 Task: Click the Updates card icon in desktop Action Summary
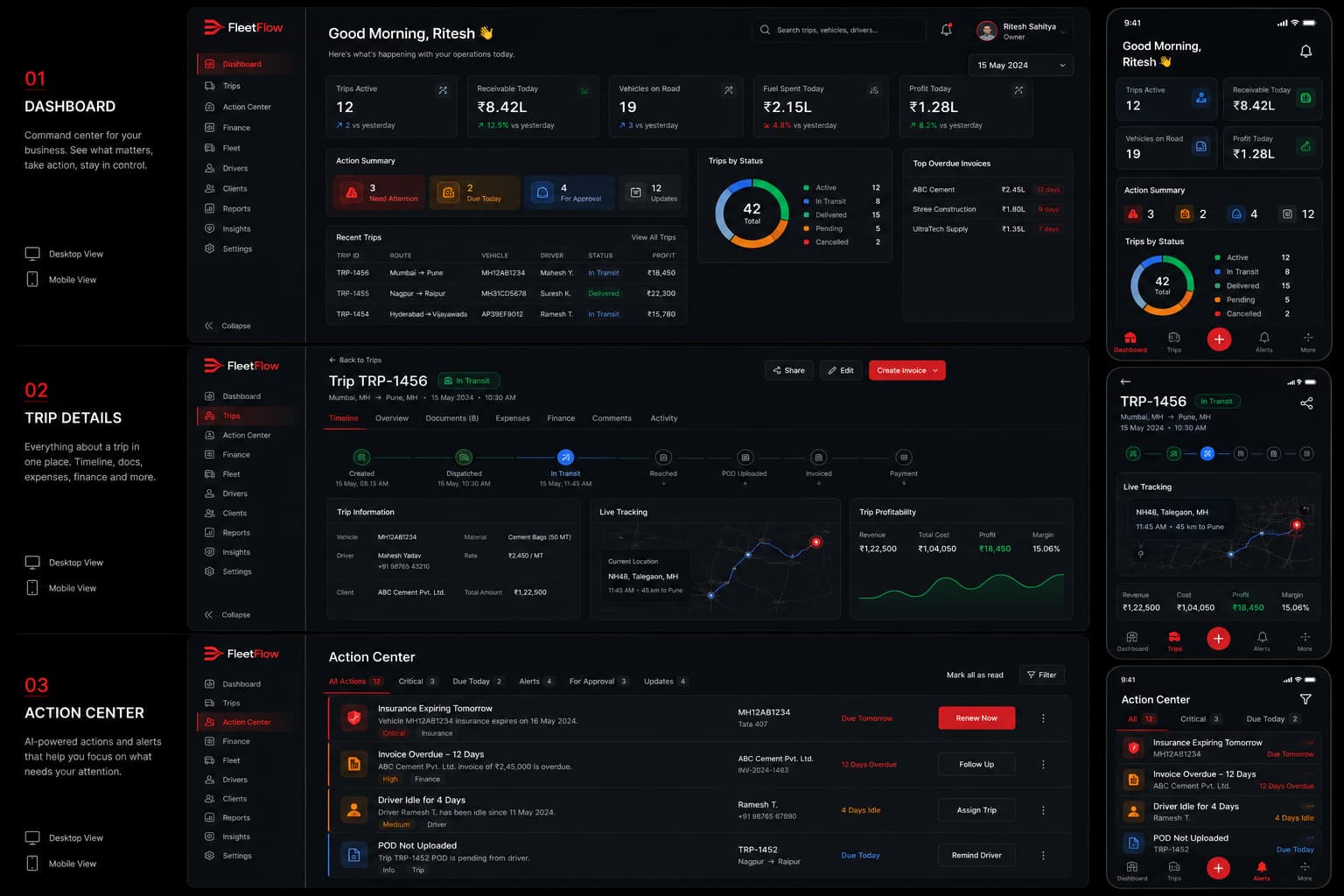tap(636, 192)
